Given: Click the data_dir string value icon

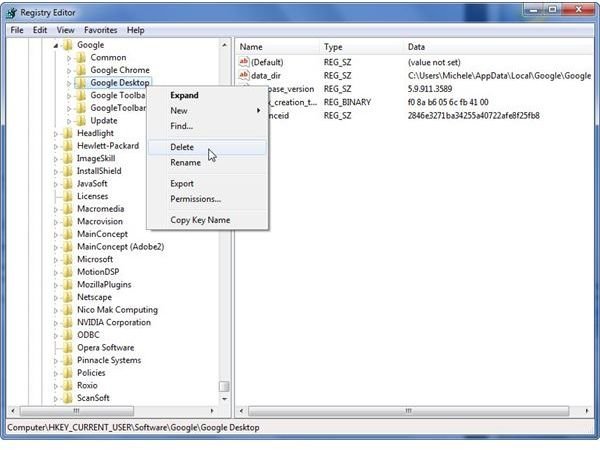Looking at the screenshot, I should click(x=244, y=75).
